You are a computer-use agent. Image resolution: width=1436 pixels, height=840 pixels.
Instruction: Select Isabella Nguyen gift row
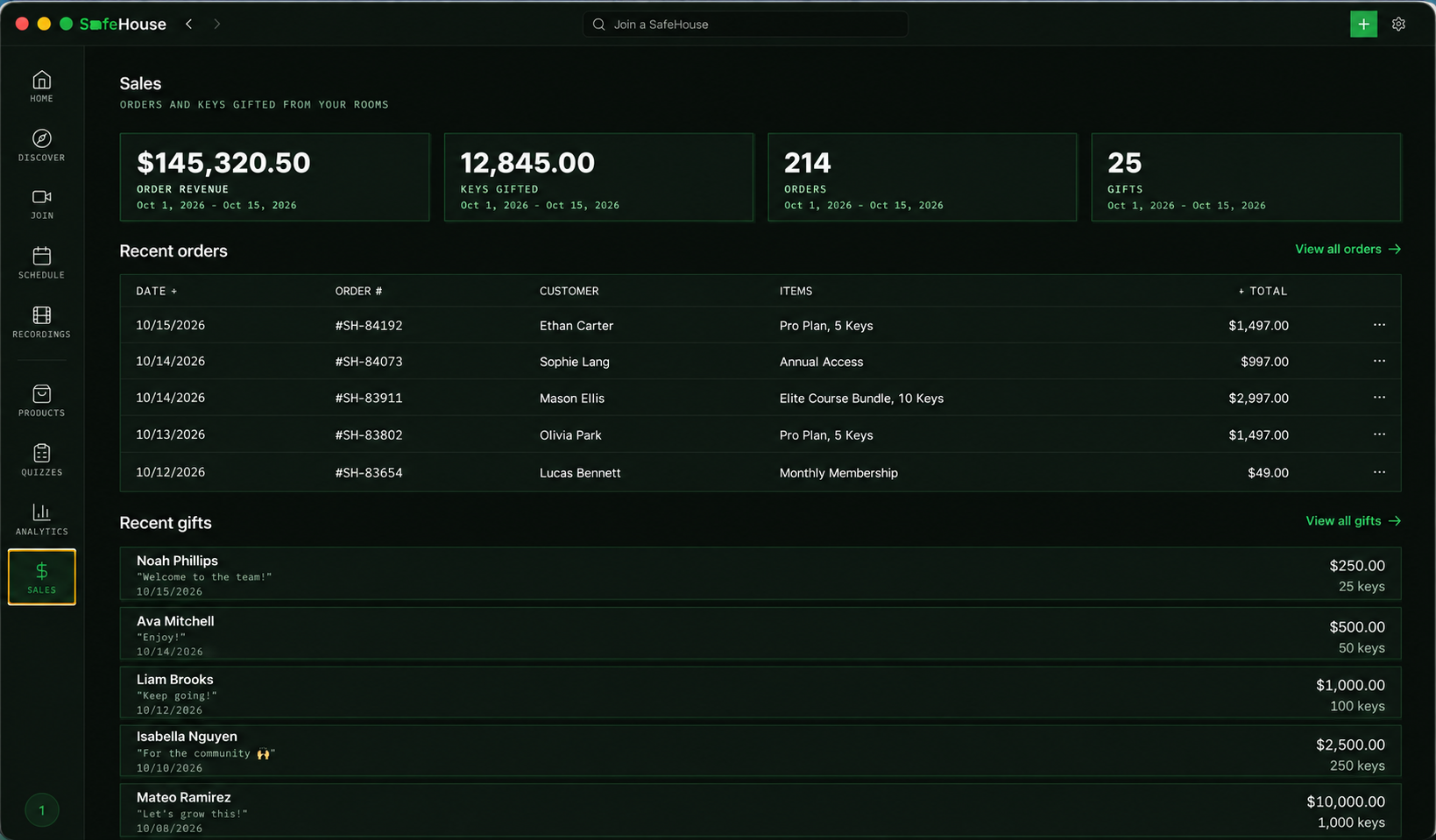click(760, 751)
